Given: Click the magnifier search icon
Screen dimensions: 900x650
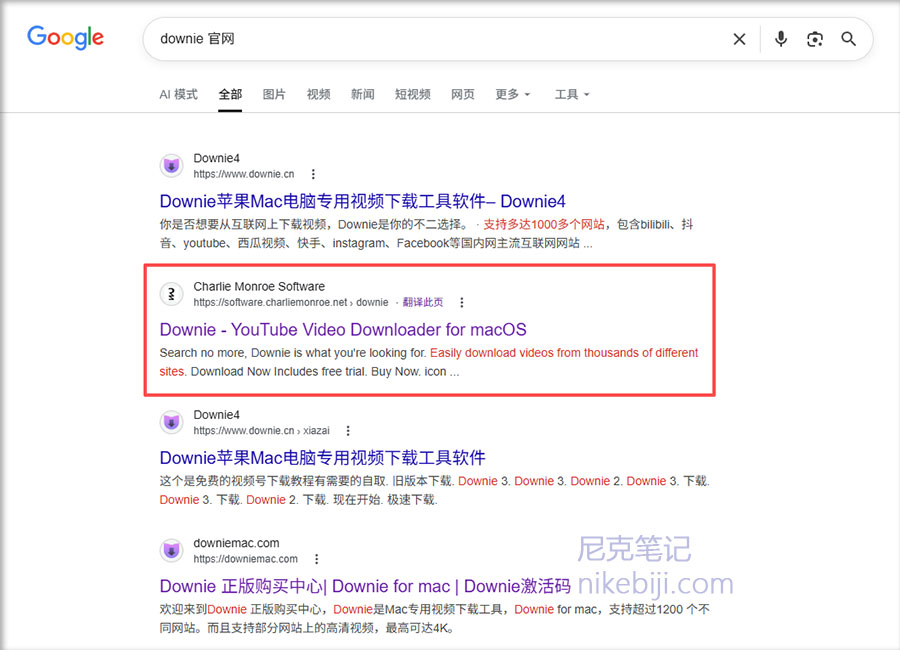Looking at the screenshot, I should 848,39.
